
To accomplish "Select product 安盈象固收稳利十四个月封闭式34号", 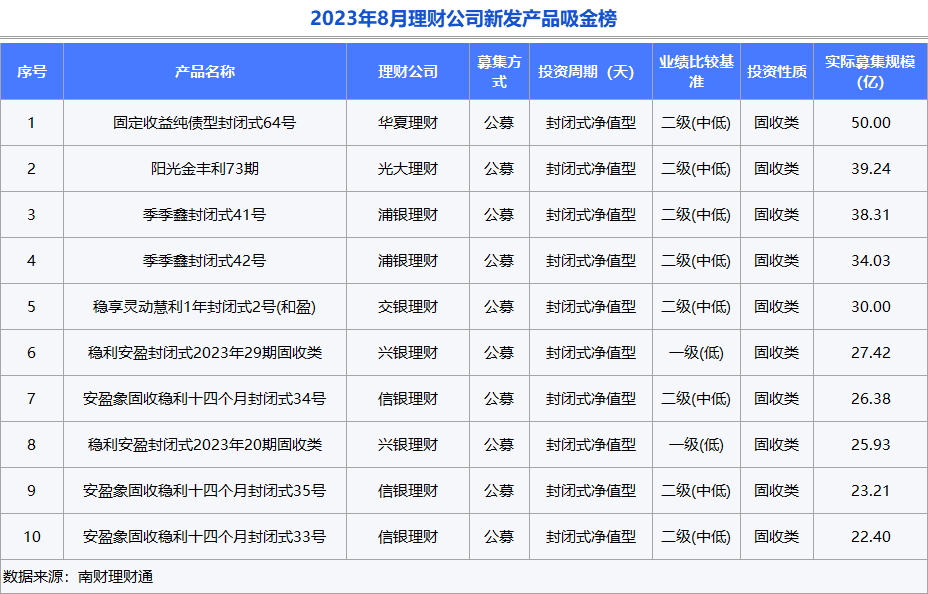I will click(205, 399).
